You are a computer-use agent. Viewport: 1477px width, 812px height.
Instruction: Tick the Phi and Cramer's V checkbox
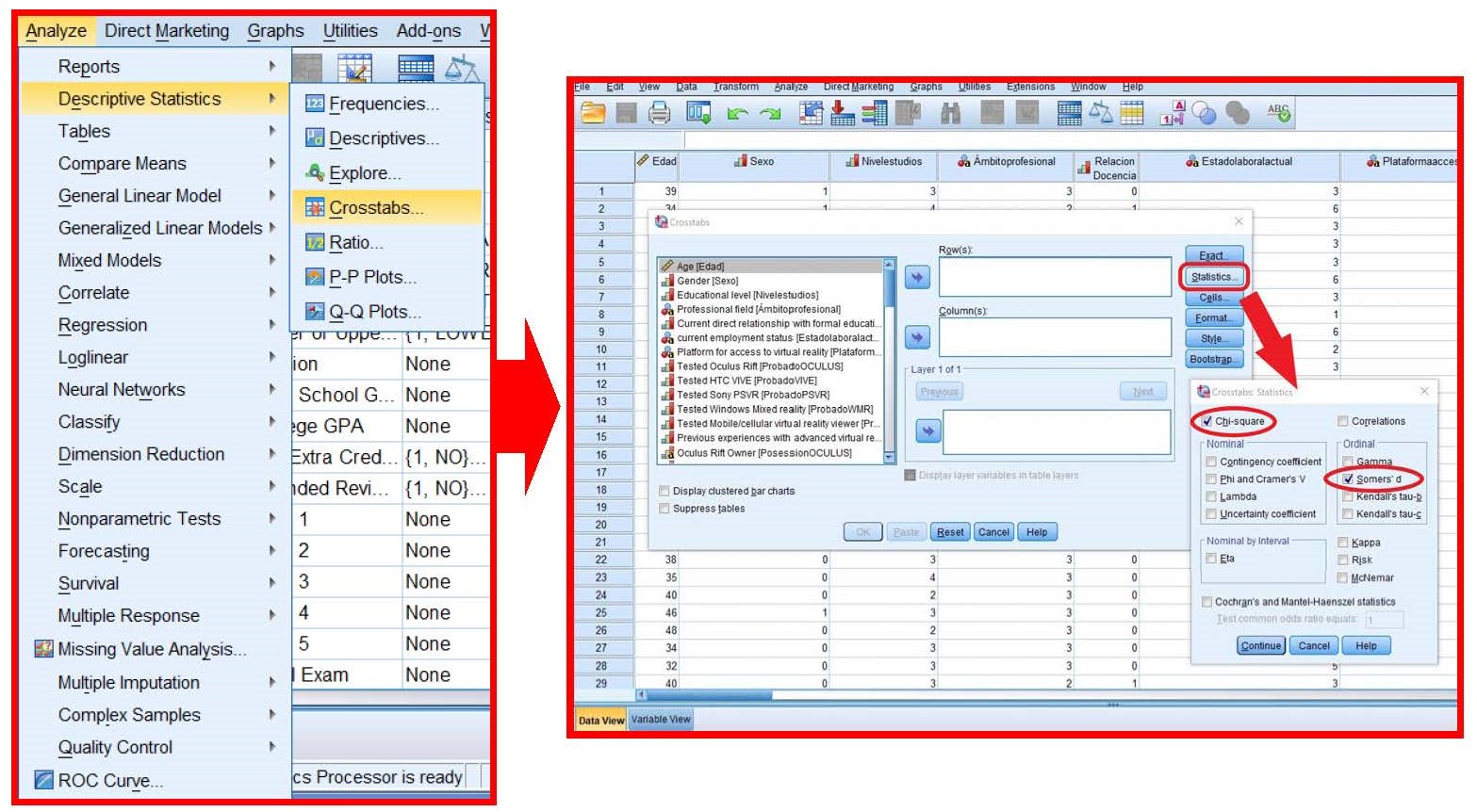pyautogui.click(x=1211, y=479)
